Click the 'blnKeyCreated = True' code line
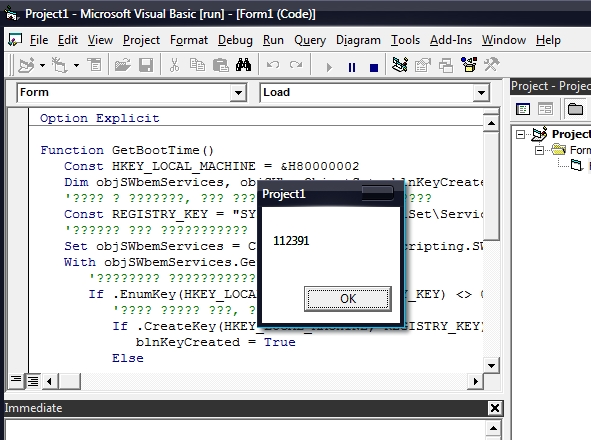 pyautogui.click(x=216, y=342)
